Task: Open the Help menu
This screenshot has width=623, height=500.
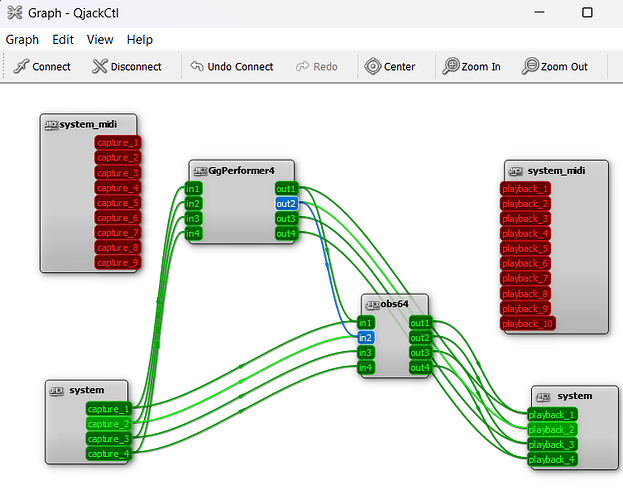Action: point(139,40)
